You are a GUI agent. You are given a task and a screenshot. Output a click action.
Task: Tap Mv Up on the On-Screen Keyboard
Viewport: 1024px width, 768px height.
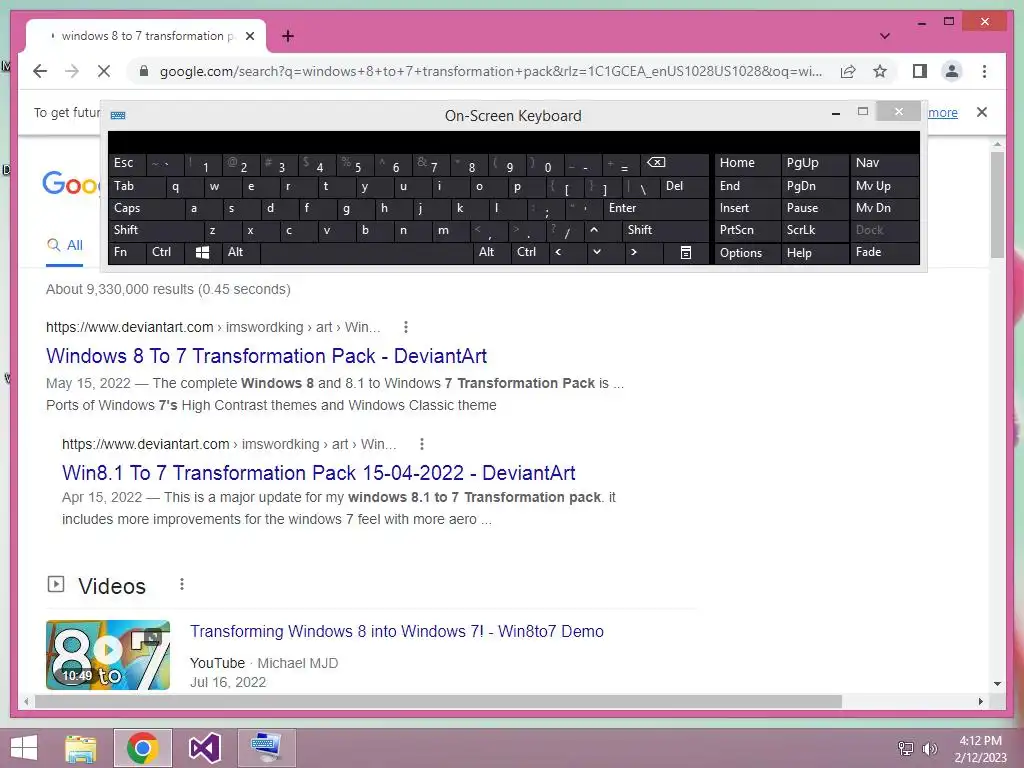884,186
